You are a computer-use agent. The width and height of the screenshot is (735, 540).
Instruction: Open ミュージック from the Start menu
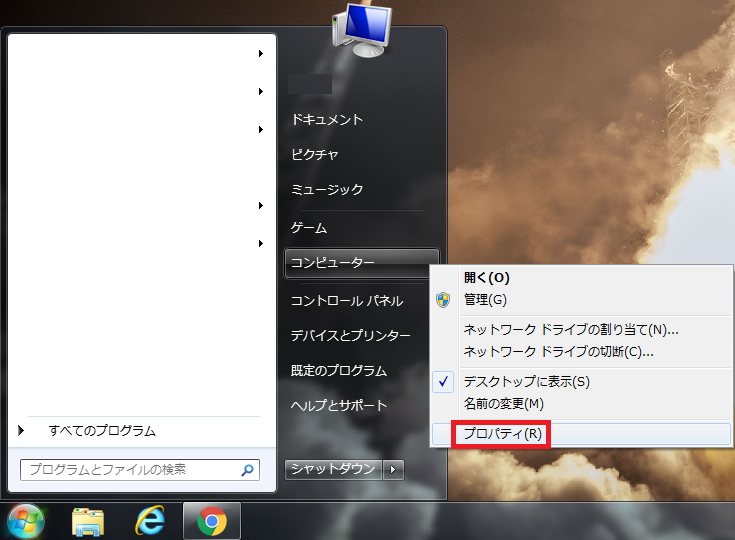point(327,189)
